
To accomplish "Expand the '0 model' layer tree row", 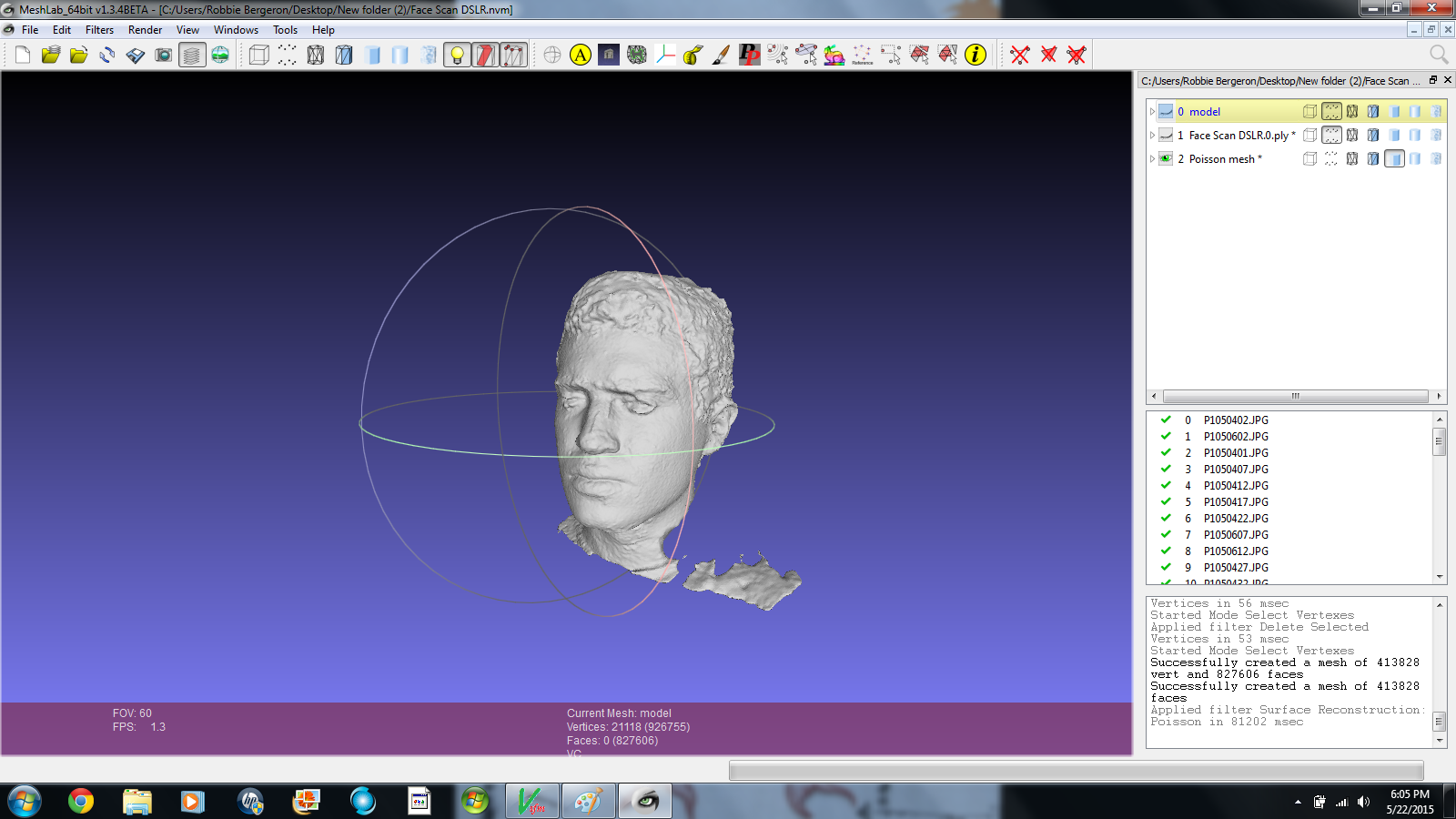I will tap(1152, 112).
